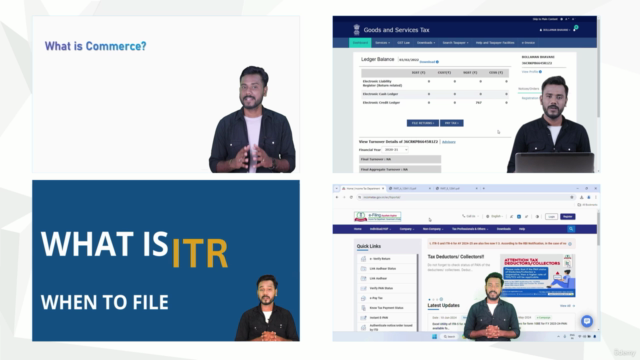
Task: Click the Windows taskbar Search box
Action: 449,336
